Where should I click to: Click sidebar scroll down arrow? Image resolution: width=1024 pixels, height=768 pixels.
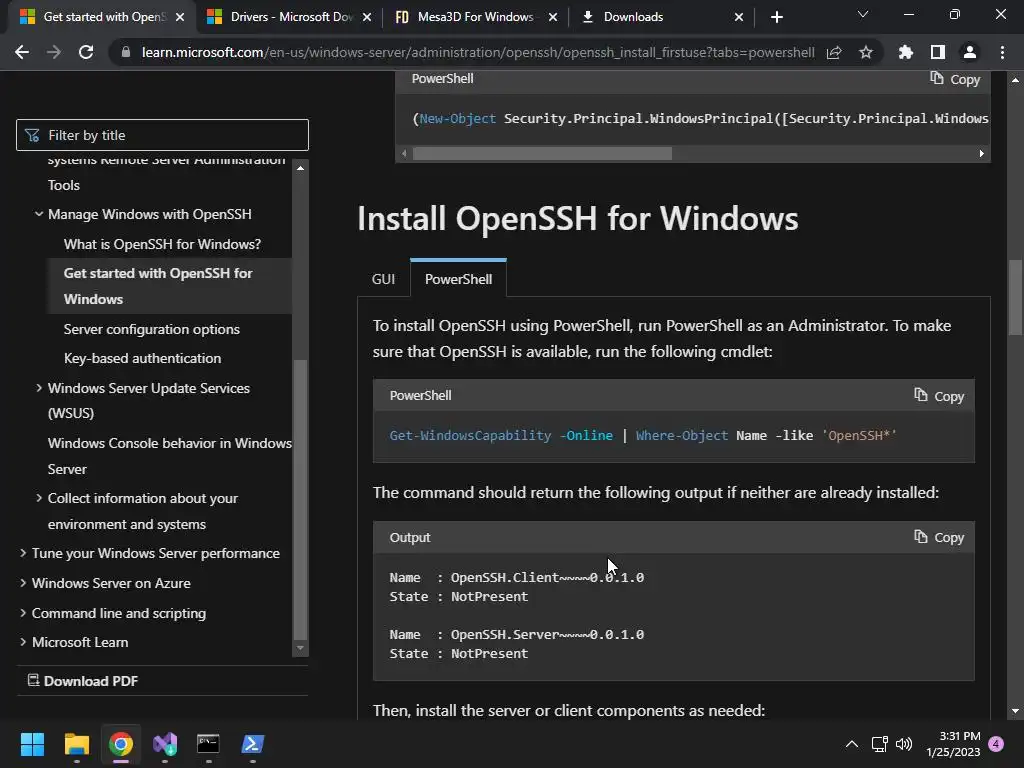(300, 648)
